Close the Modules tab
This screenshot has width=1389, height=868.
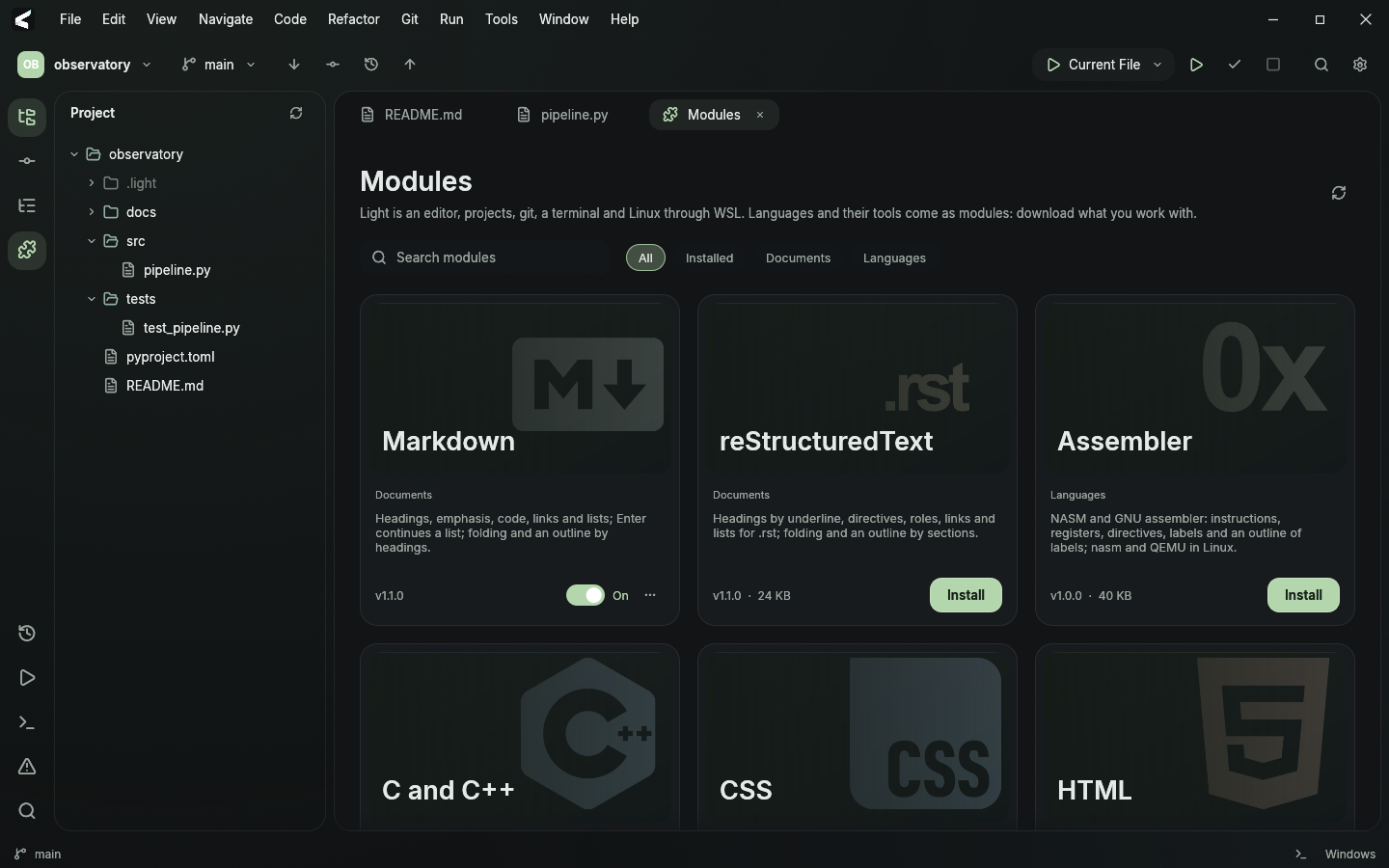[x=760, y=115]
